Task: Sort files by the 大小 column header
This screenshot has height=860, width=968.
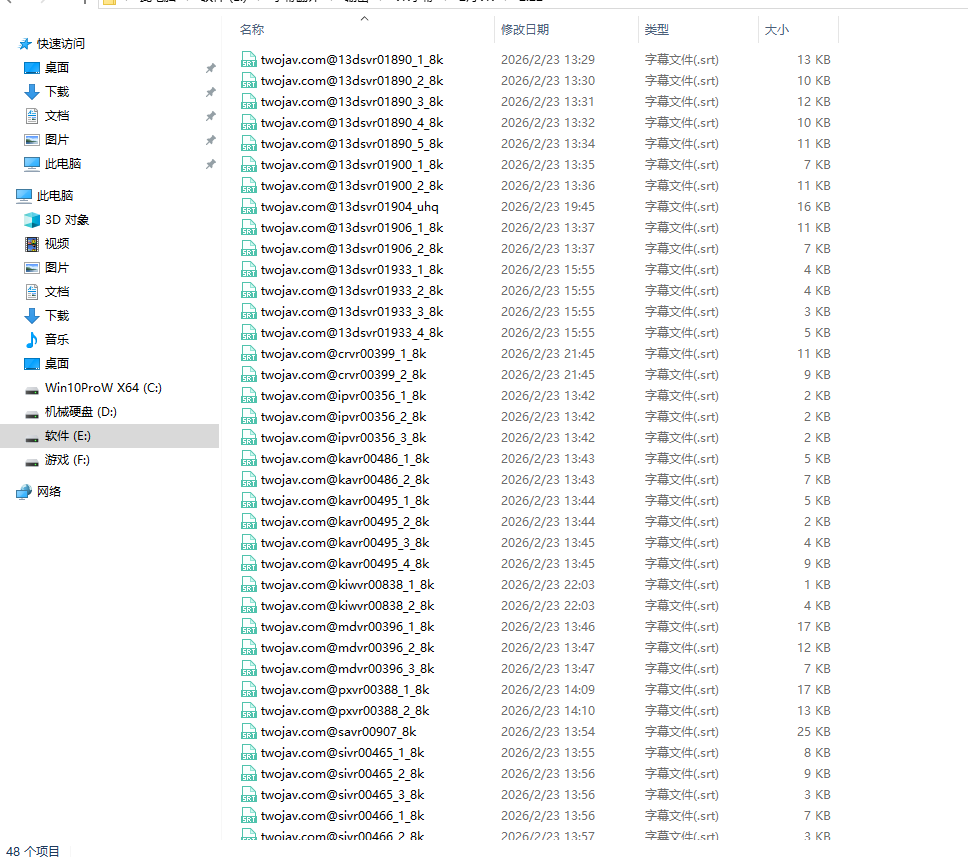Action: [x=777, y=30]
